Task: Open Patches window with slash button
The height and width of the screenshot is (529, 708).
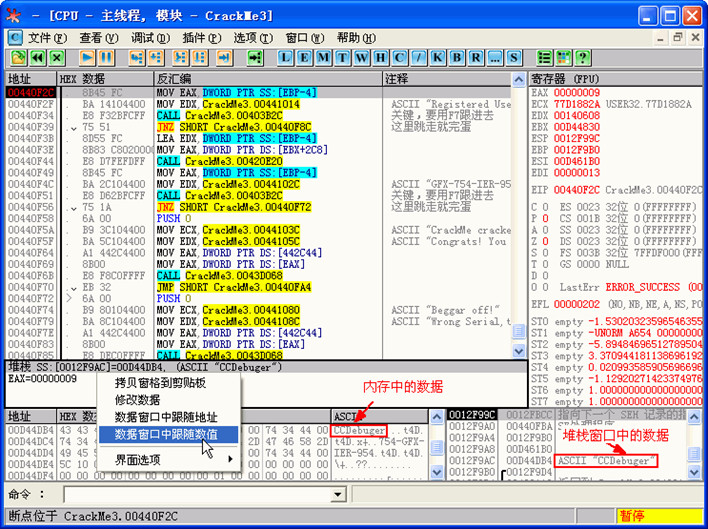Action: (x=419, y=57)
